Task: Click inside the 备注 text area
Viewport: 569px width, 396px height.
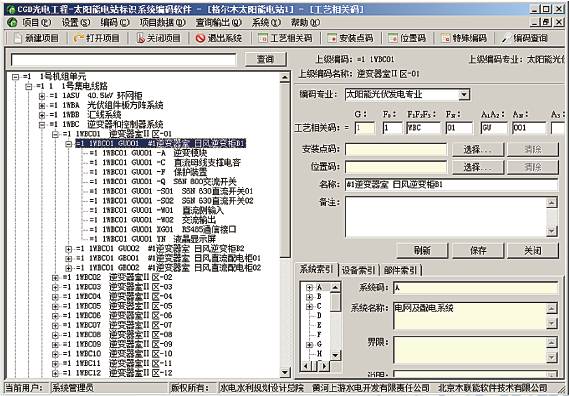Action: coord(445,217)
